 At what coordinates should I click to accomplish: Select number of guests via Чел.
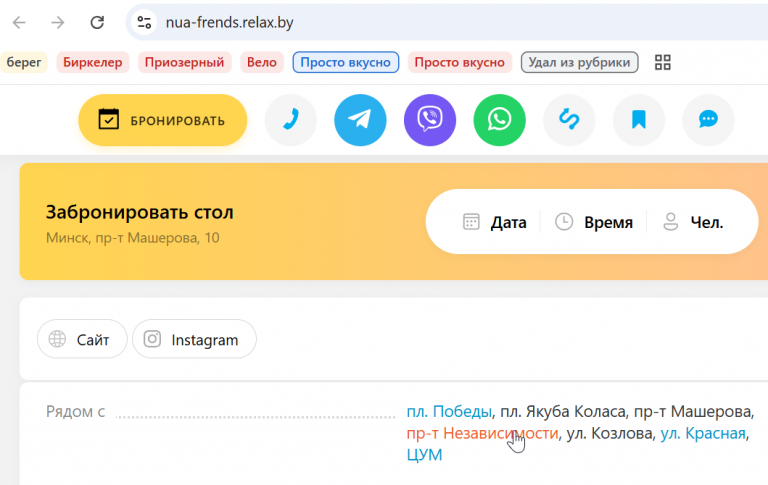click(x=693, y=222)
